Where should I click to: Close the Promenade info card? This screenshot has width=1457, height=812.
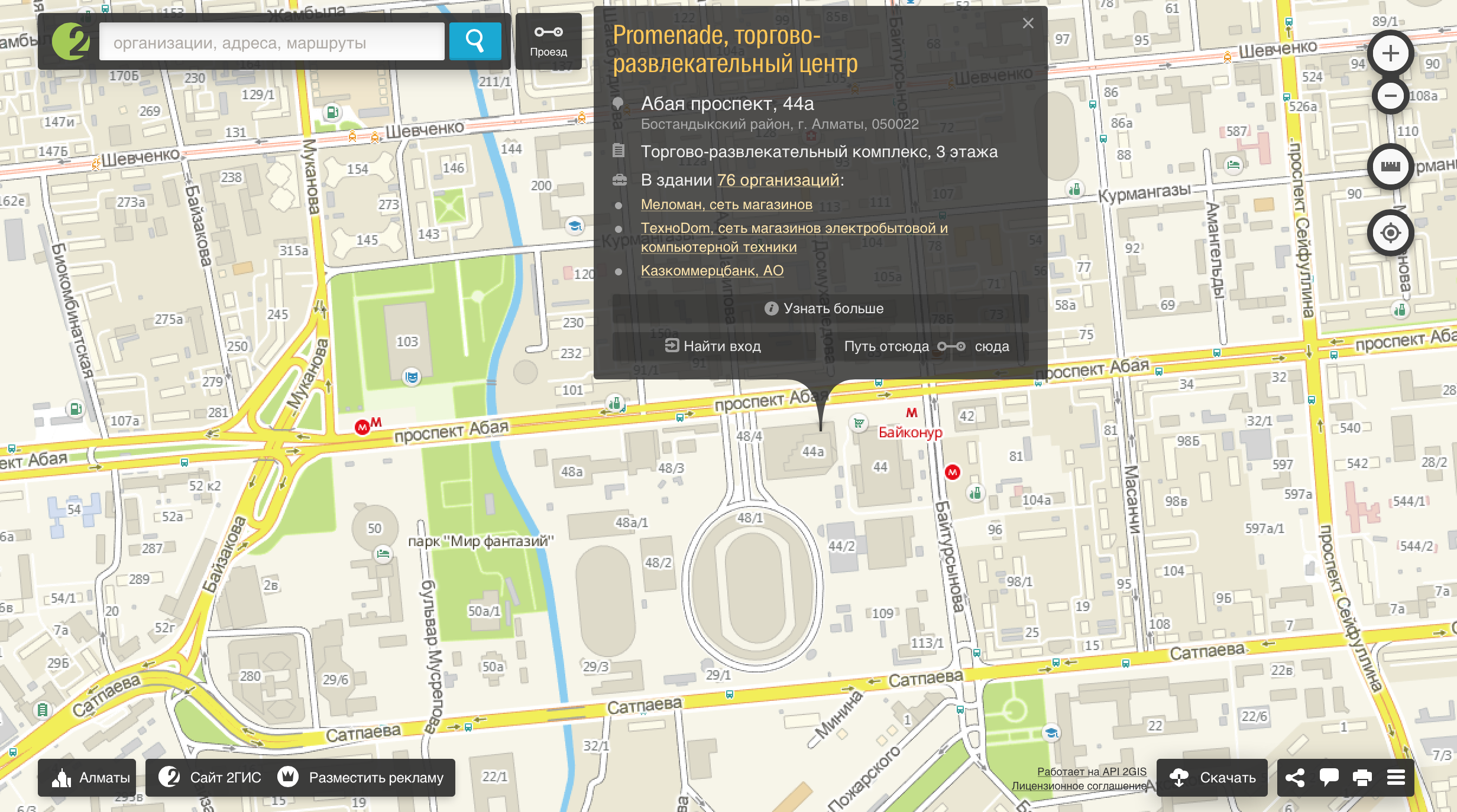[1028, 23]
